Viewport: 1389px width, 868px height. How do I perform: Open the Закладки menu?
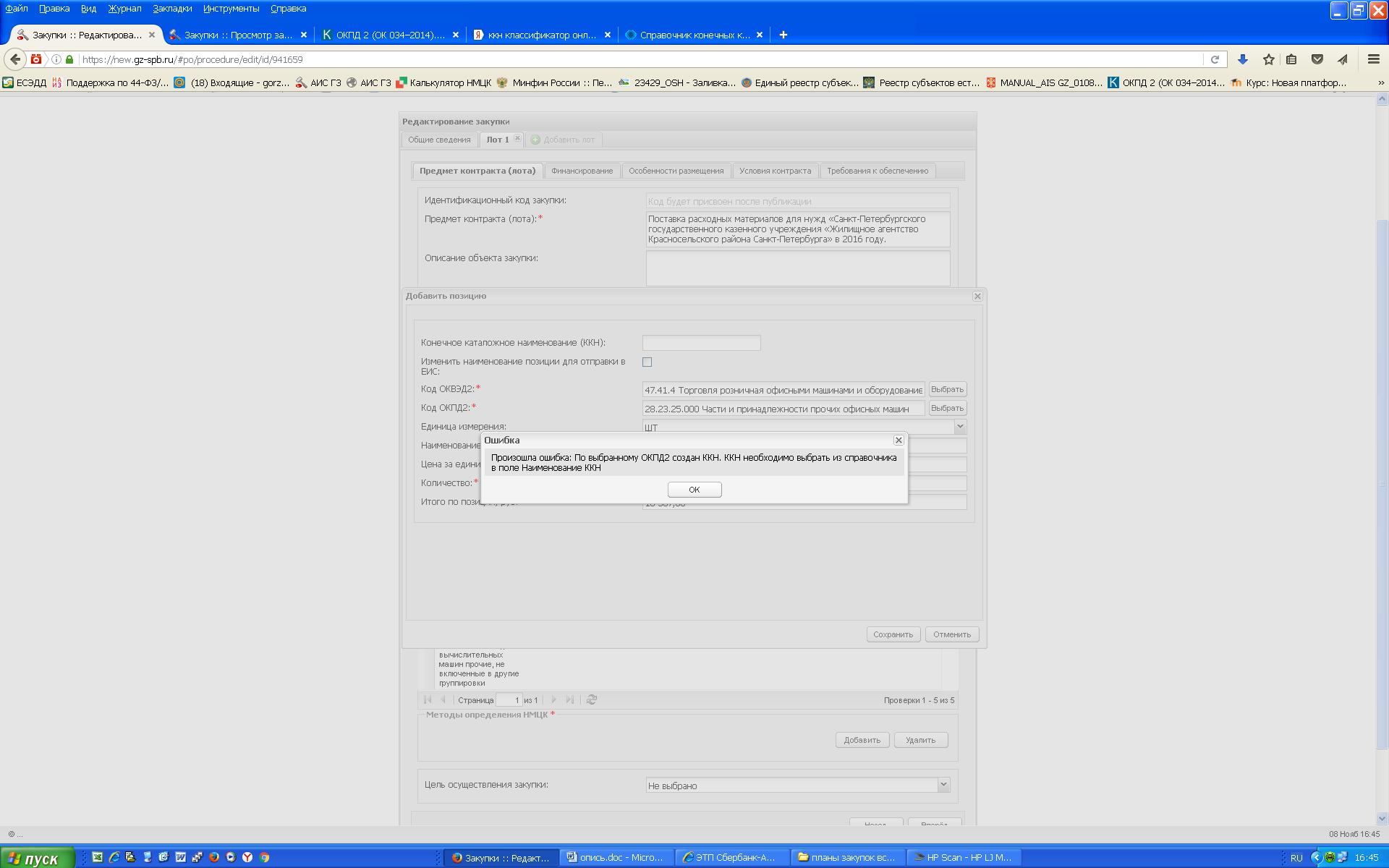(172, 9)
